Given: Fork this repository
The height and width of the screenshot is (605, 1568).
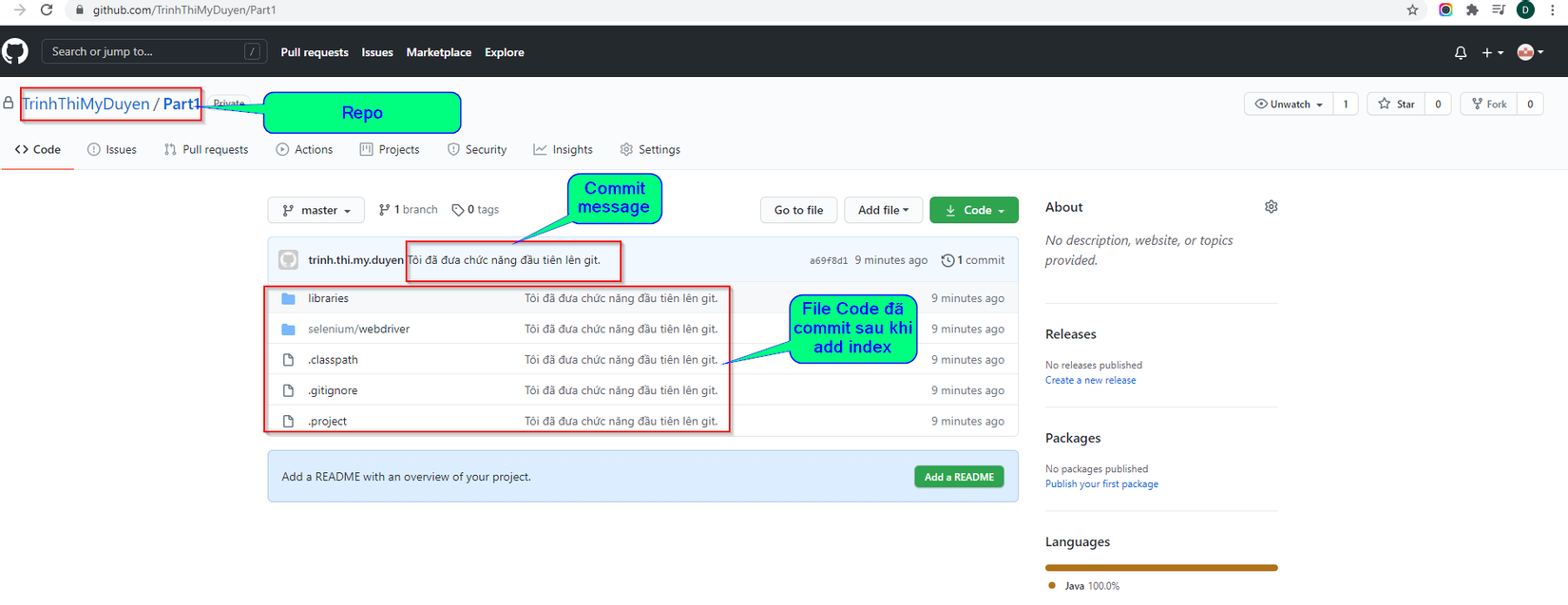Looking at the screenshot, I should tap(1489, 104).
